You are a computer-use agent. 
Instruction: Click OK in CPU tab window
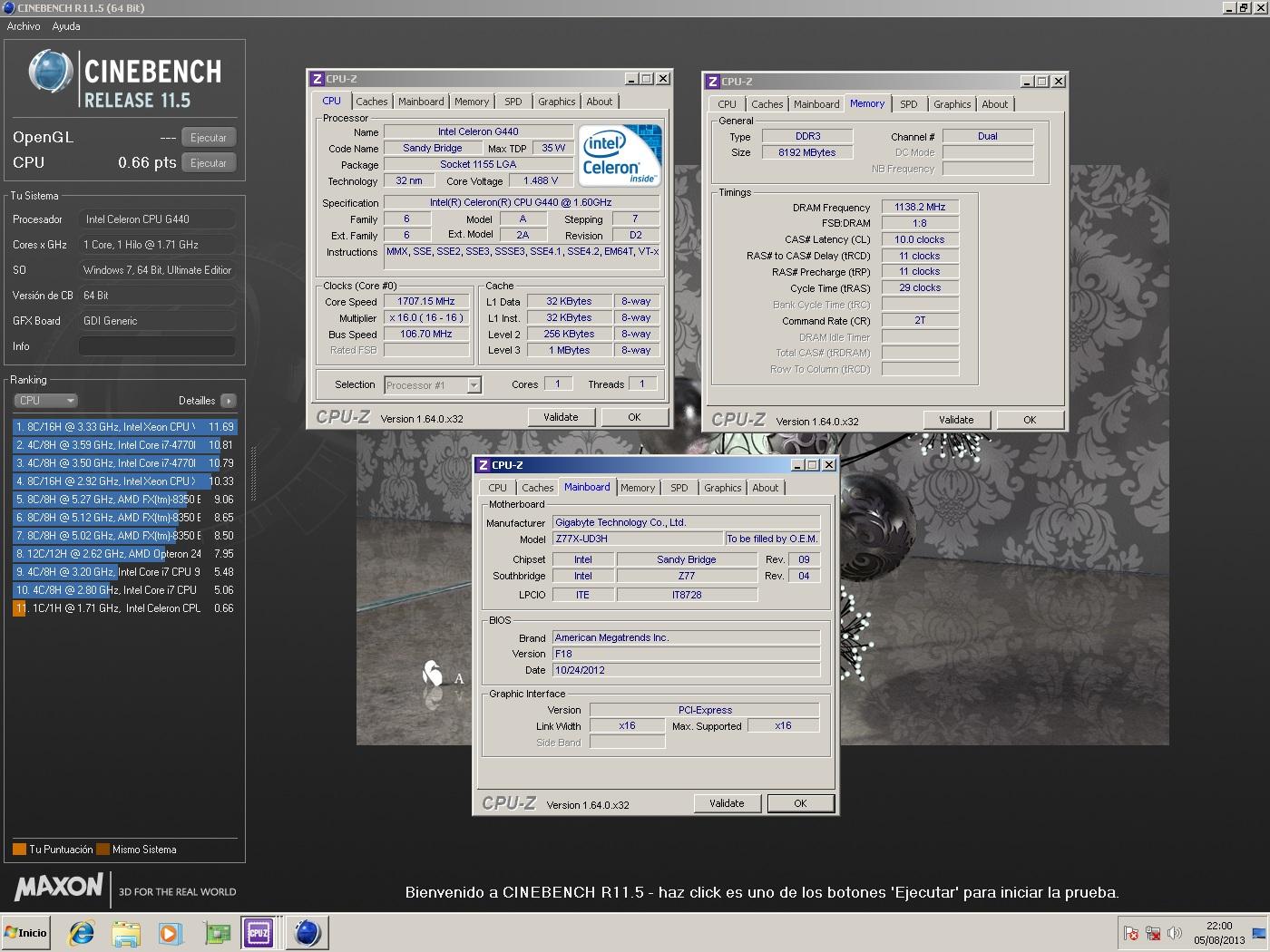click(634, 417)
